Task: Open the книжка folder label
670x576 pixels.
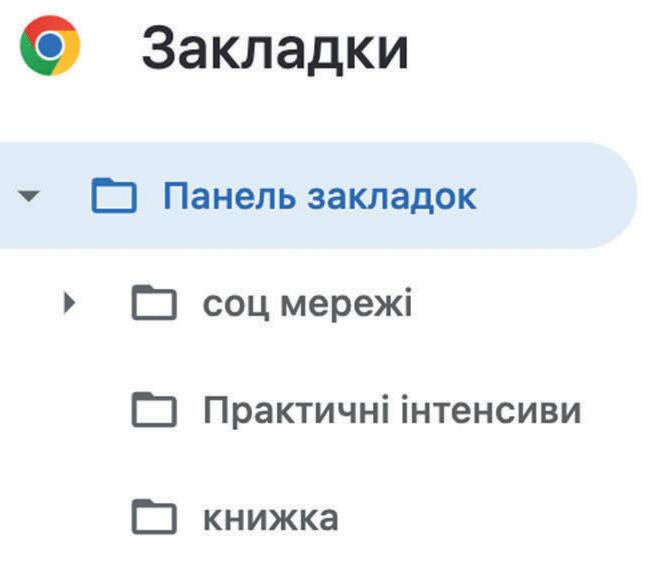Action: tap(271, 517)
